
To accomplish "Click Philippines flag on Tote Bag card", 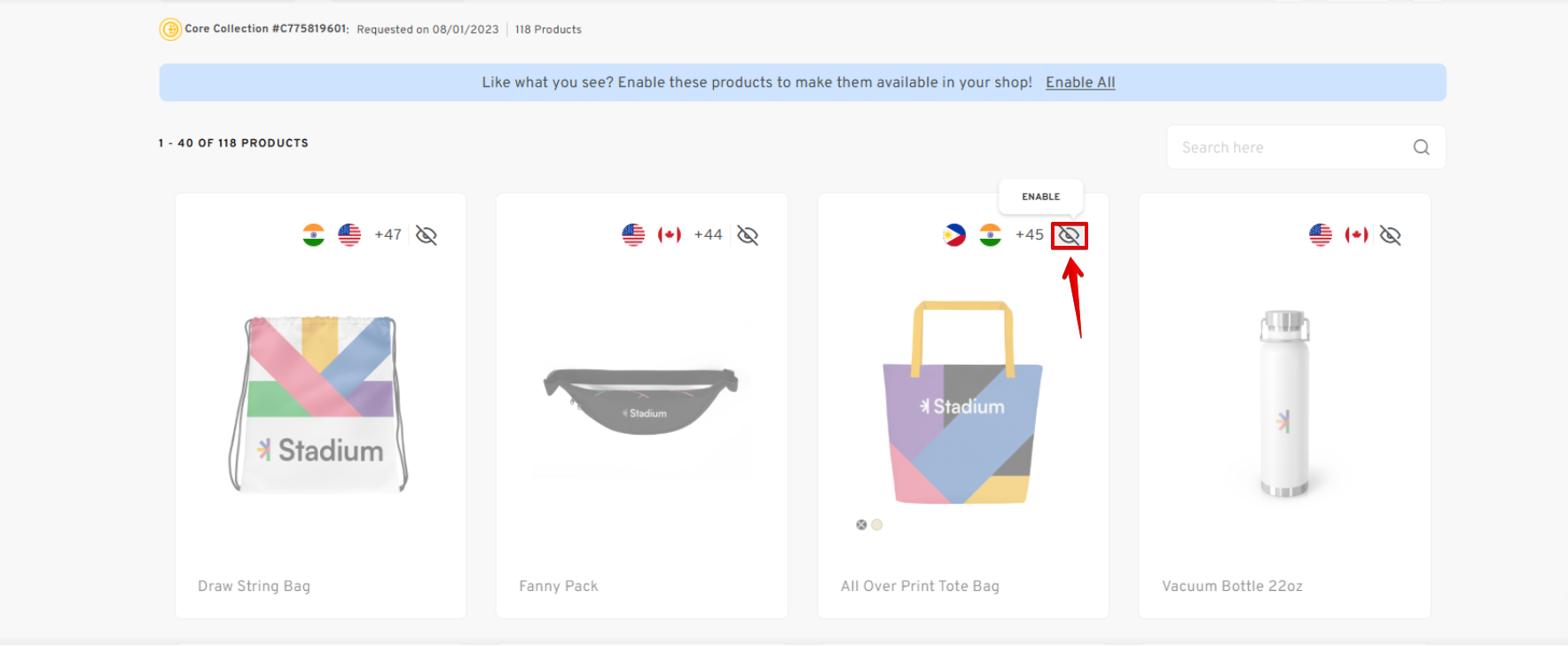I will coord(954,235).
